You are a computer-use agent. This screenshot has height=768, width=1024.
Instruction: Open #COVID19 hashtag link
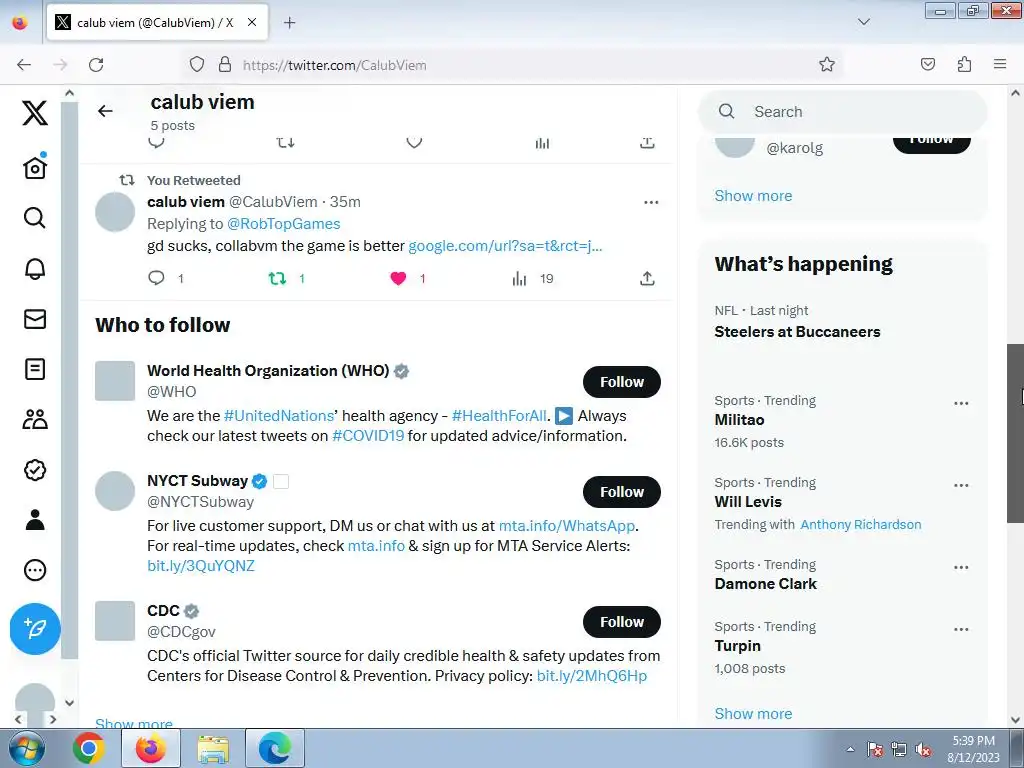point(368,436)
